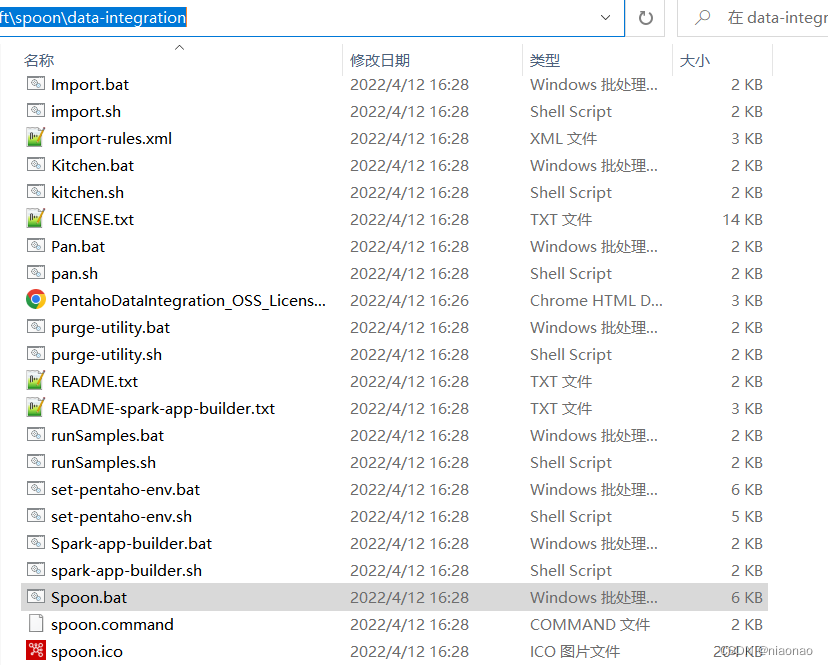828x665 pixels.
Task: Click the Spark-app-builder.bat file icon
Action: coord(36,542)
